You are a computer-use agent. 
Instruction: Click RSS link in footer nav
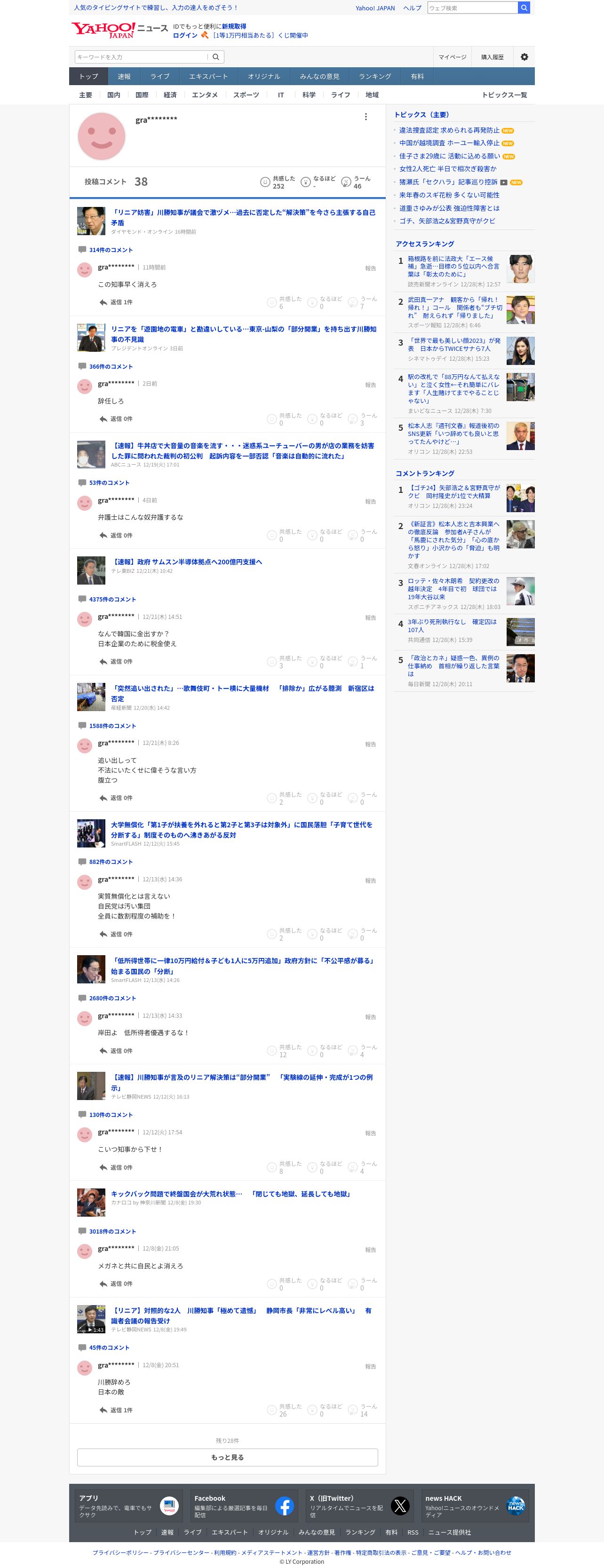pyautogui.click(x=413, y=1532)
